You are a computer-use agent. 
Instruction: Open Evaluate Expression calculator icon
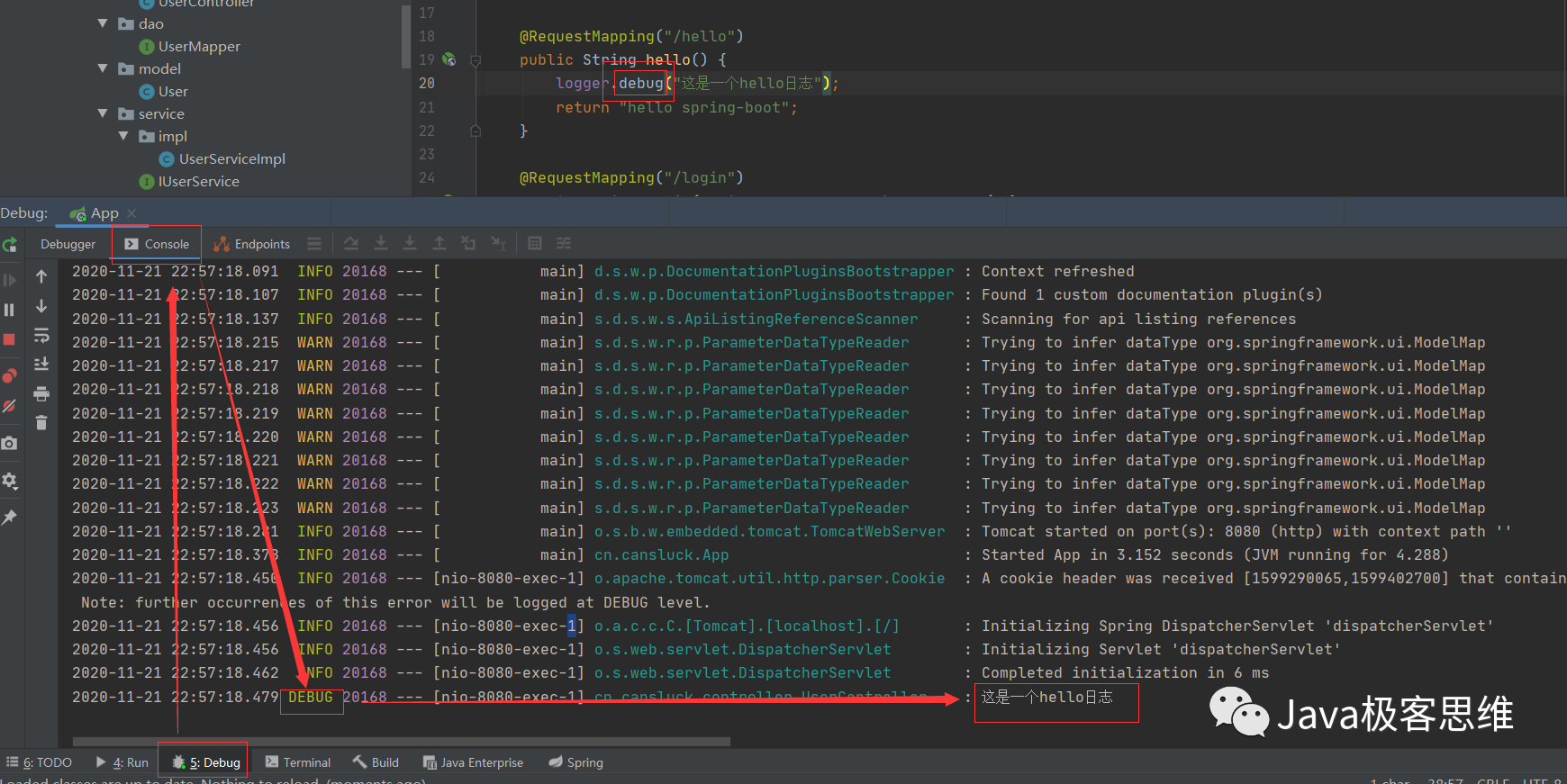(x=535, y=243)
